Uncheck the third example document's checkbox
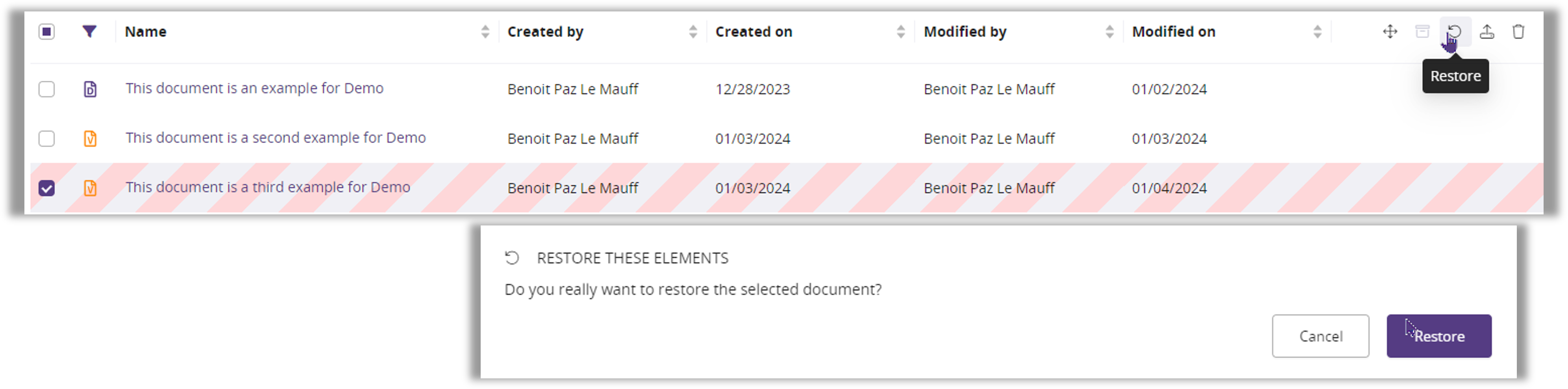 47,188
